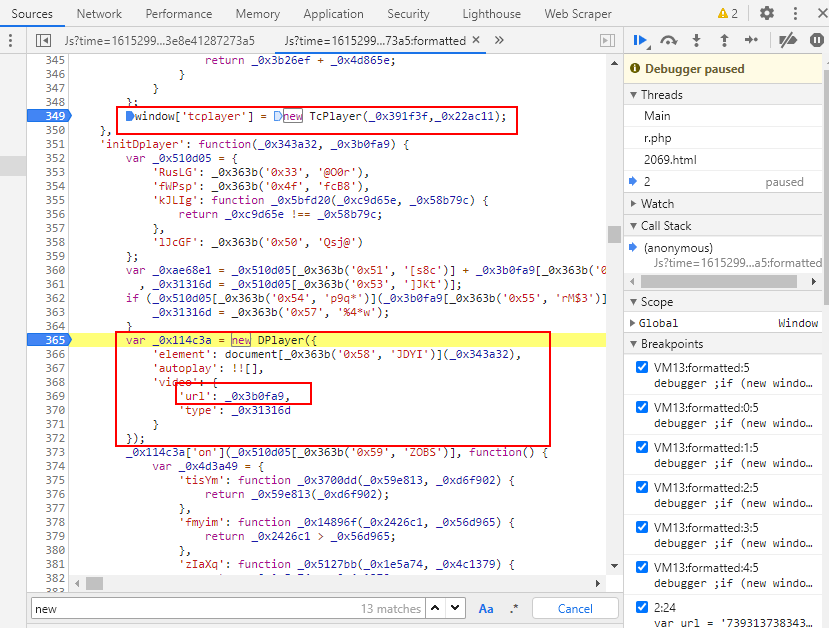Viewport: 829px width, 628px height.
Task: Click the Step out of function icon
Action: pyautogui.click(x=723, y=40)
